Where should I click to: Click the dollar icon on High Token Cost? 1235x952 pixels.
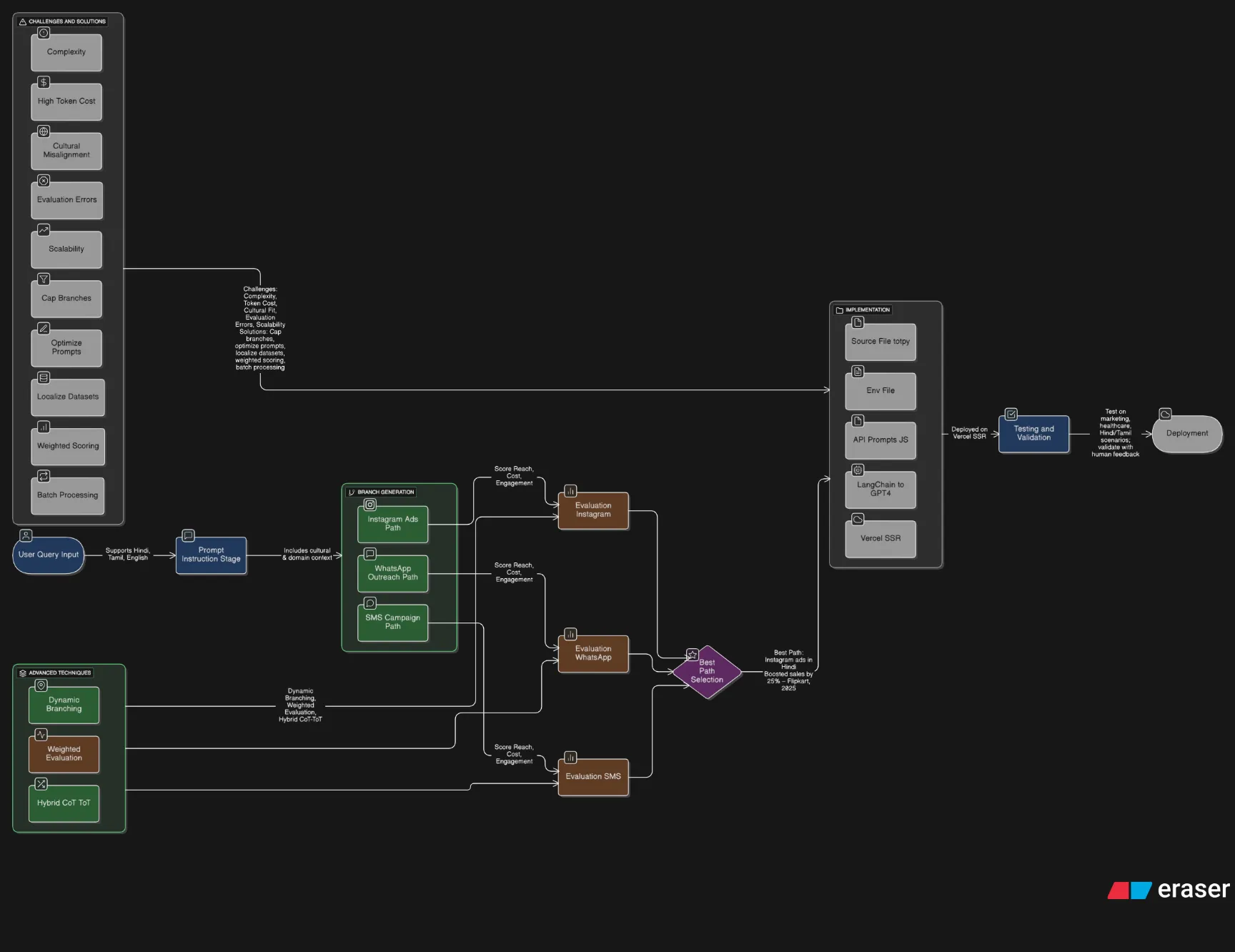point(44,82)
